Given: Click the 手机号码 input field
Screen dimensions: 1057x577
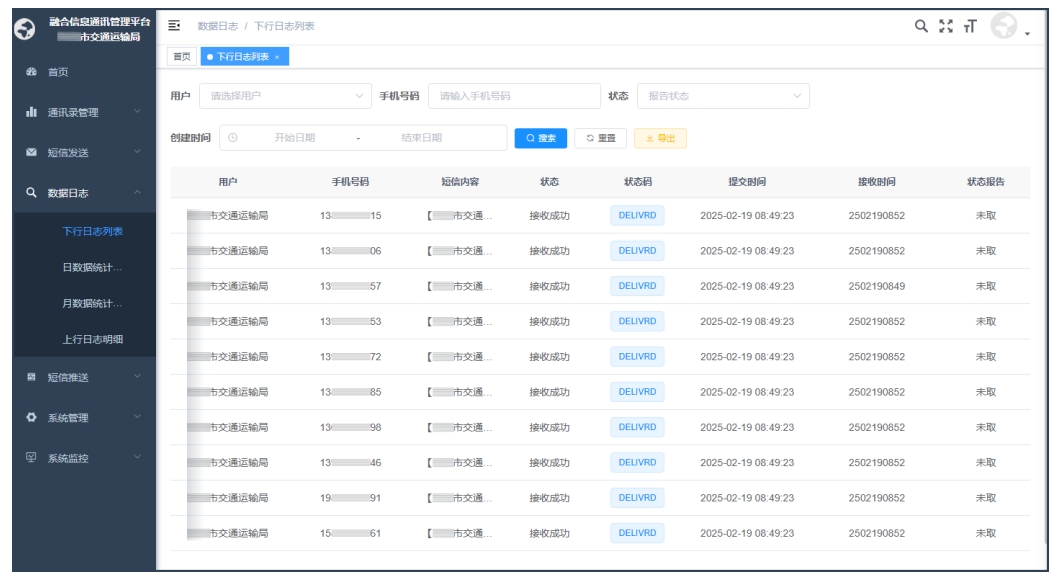Looking at the screenshot, I should (x=514, y=96).
